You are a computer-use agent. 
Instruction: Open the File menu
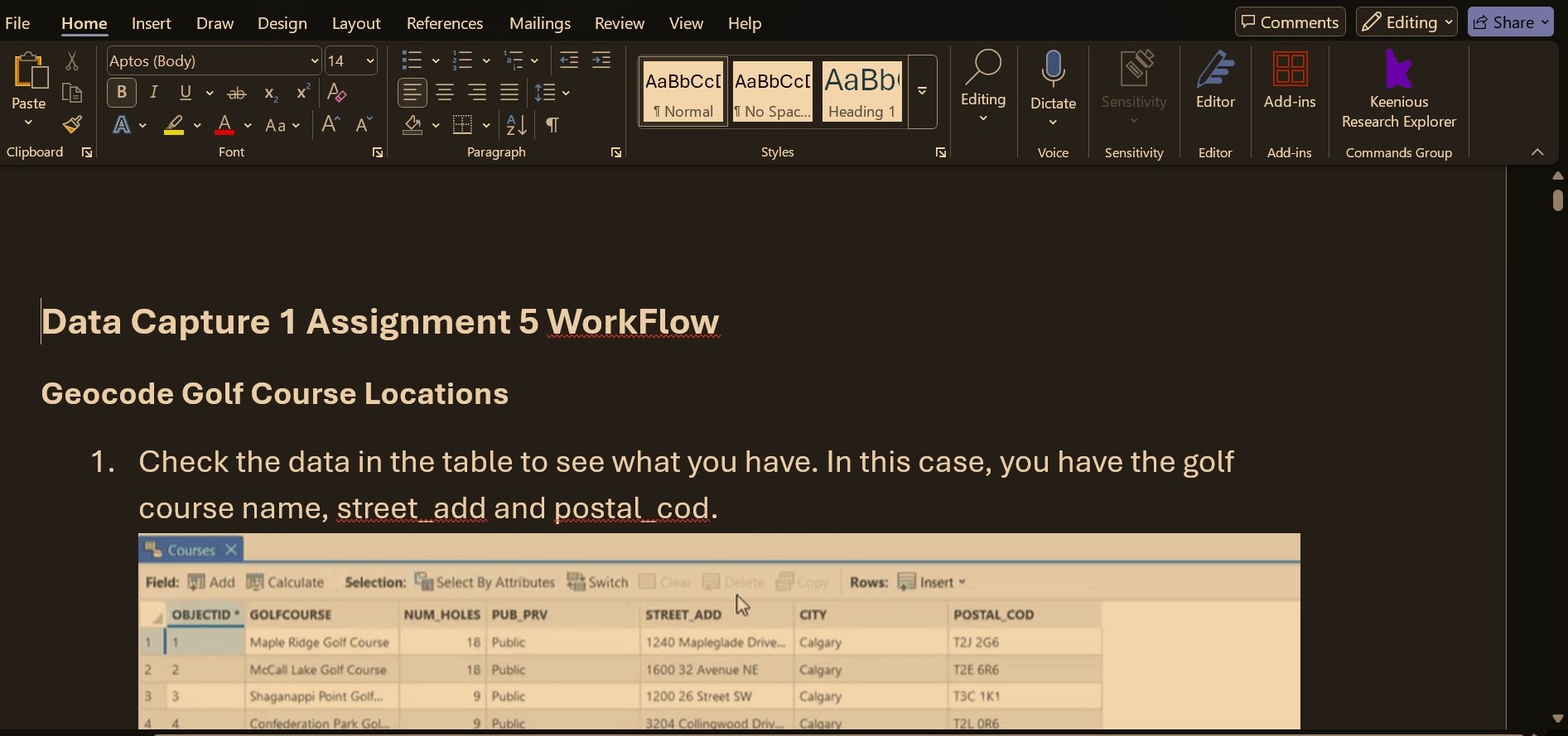17,23
